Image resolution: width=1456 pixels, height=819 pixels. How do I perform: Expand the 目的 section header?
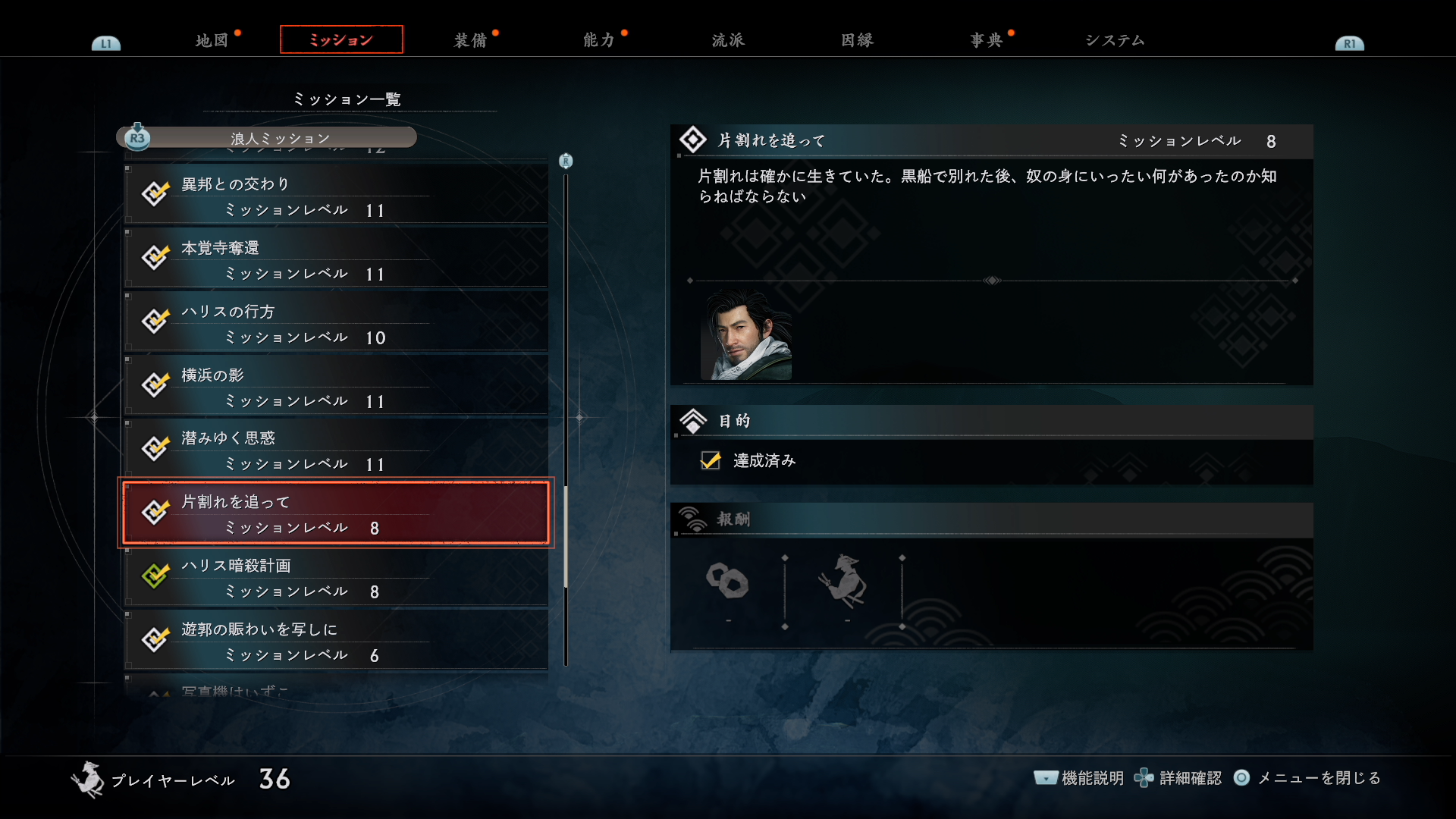(x=992, y=421)
